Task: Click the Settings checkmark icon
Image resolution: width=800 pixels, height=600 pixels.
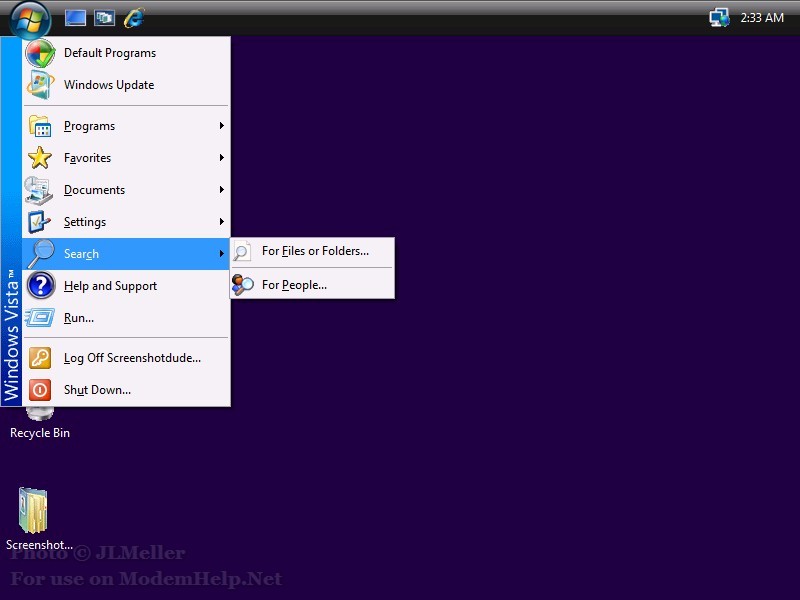Action: (39, 222)
